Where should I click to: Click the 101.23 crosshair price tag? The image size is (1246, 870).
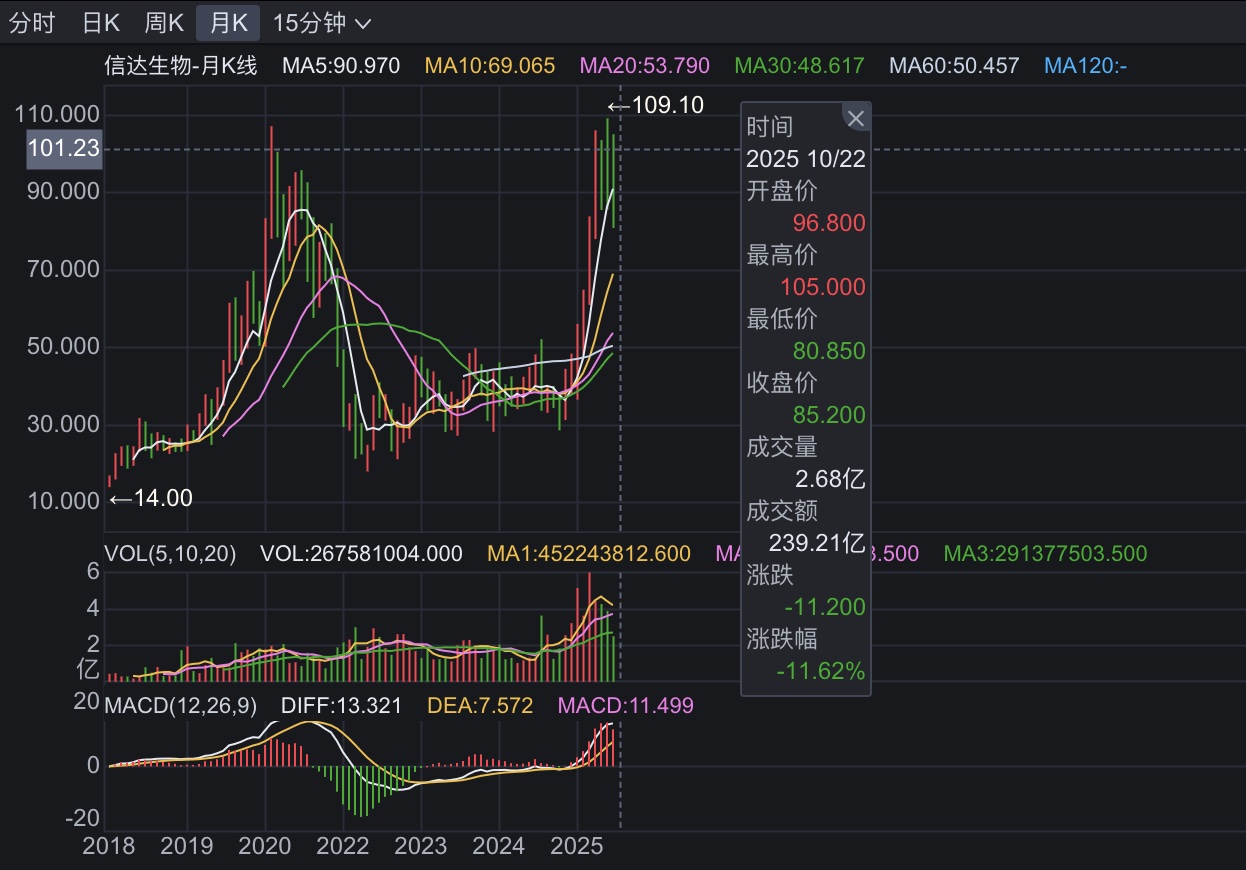pos(64,149)
